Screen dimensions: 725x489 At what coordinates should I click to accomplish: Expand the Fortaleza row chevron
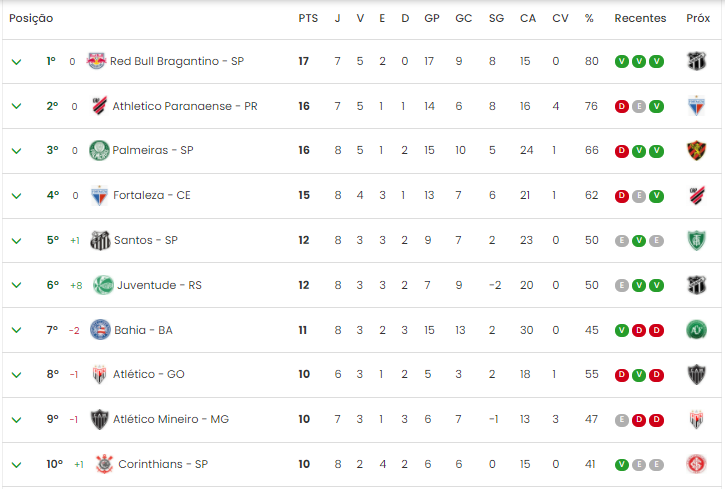[16, 196]
